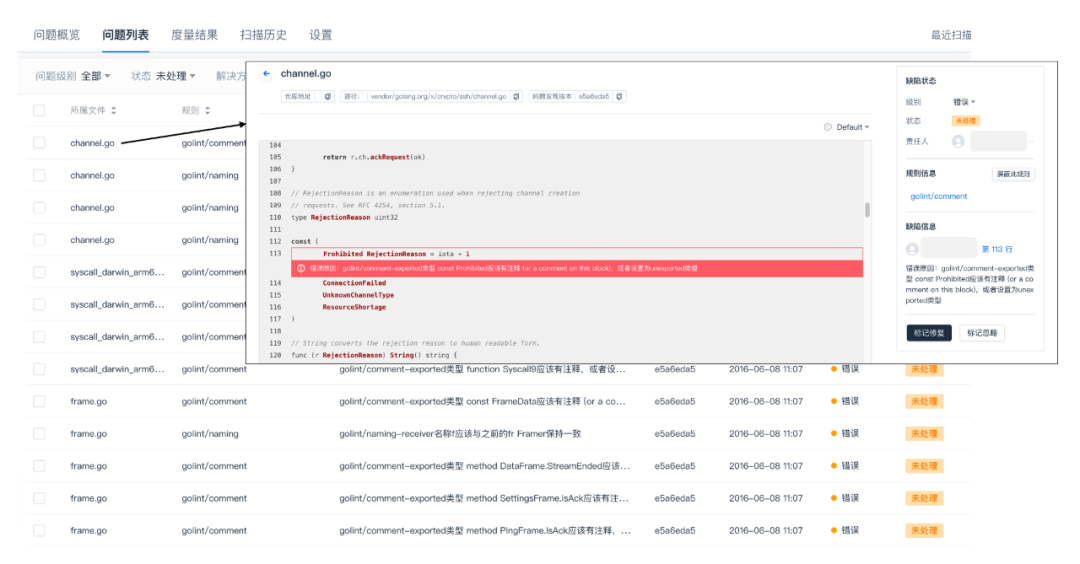Check the SettingsFrame.IsAck row checkbox
Viewport: 1080px width, 564px height.
click(x=39, y=499)
